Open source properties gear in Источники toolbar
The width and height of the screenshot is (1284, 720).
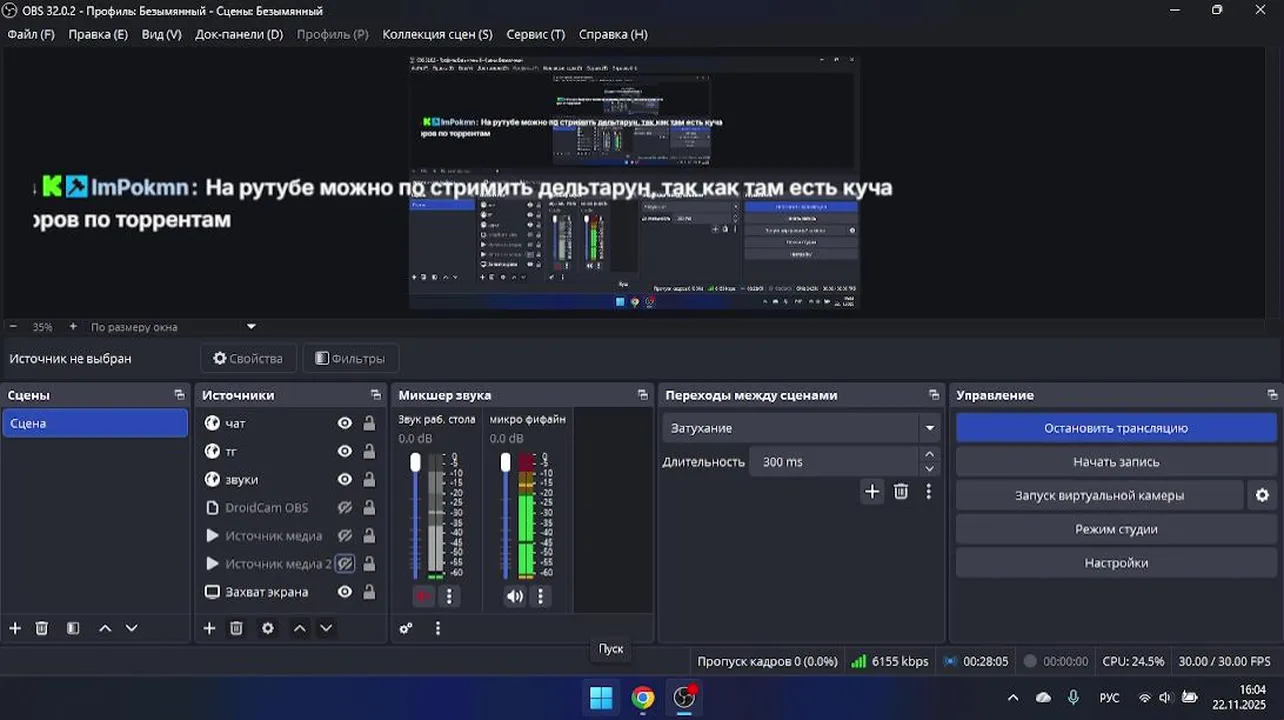click(268, 628)
